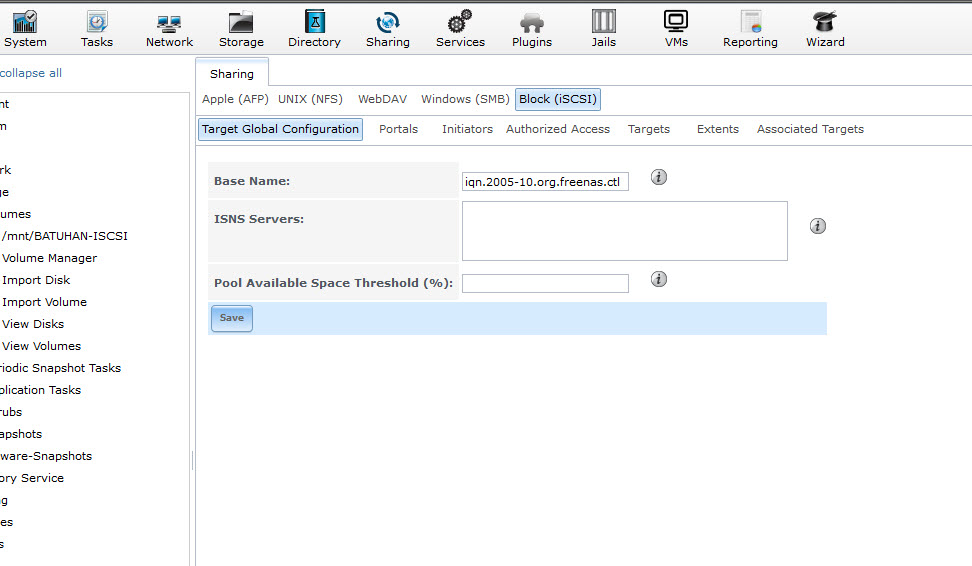This screenshot has width=972, height=566.
Task: Open the Windows (SMB) sharing tab
Action: pos(465,99)
